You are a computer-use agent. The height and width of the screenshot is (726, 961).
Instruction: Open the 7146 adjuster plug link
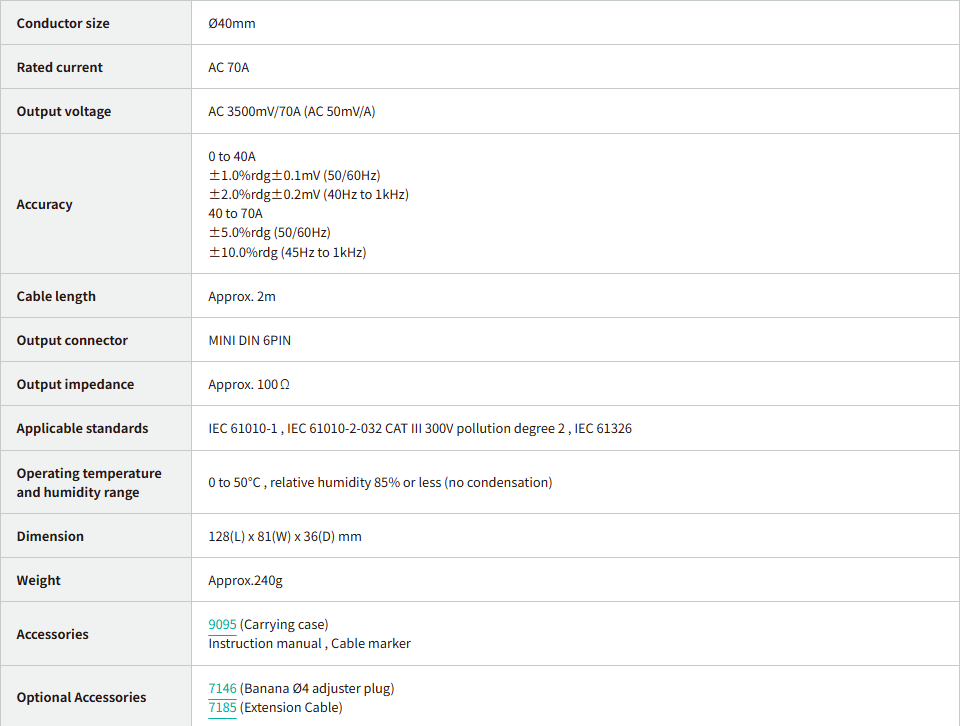(222, 689)
